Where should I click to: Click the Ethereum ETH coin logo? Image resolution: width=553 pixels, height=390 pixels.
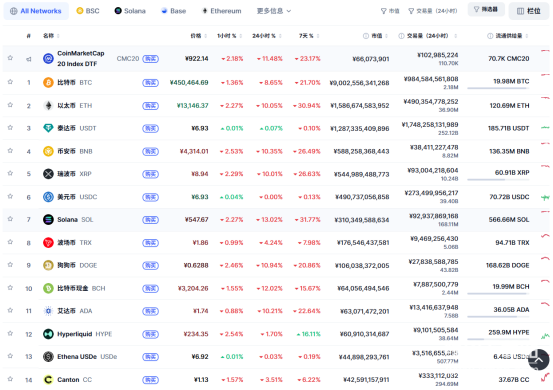click(x=48, y=105)
